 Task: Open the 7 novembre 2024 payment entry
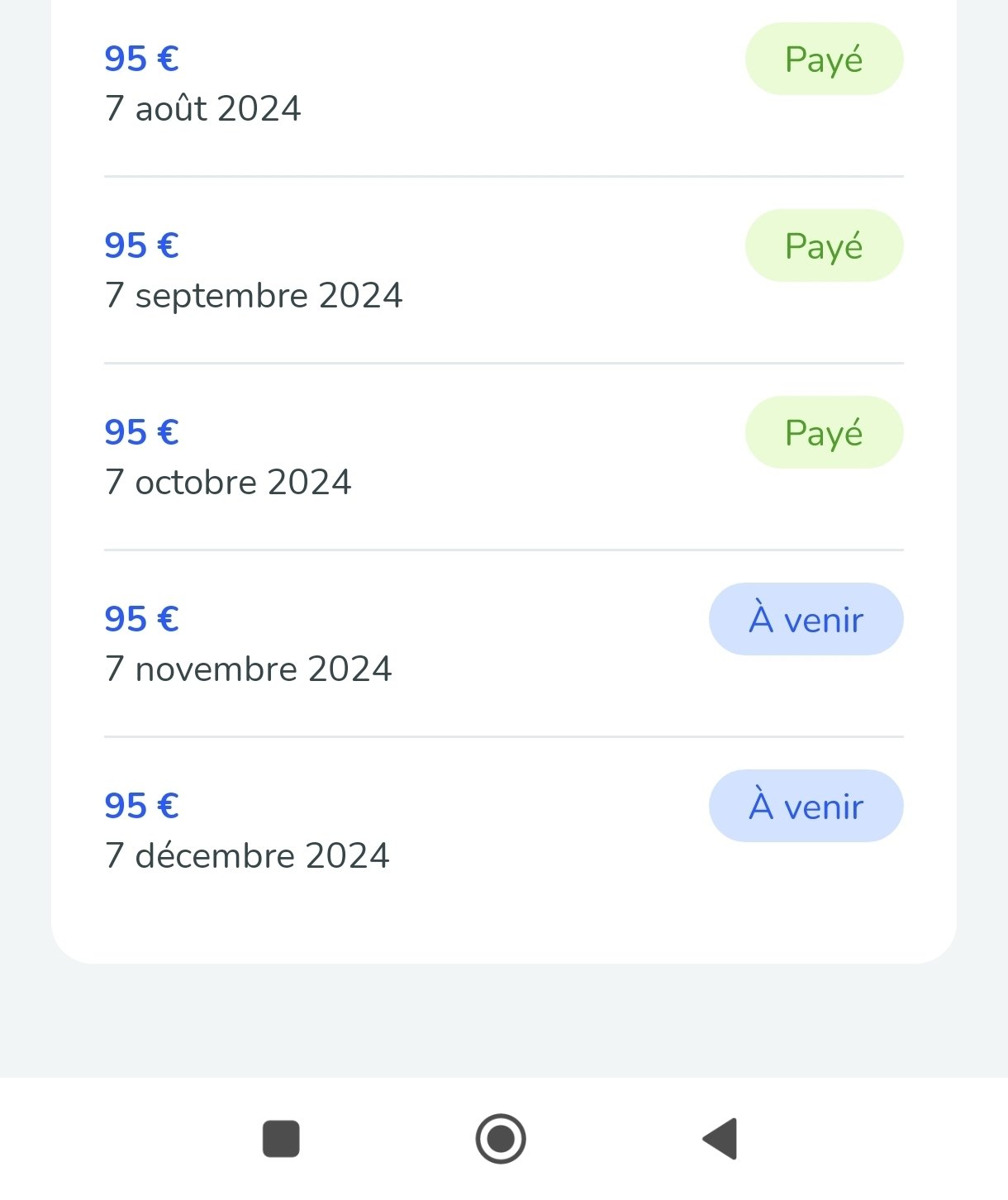pyautogui.click(x=504, y=643)
